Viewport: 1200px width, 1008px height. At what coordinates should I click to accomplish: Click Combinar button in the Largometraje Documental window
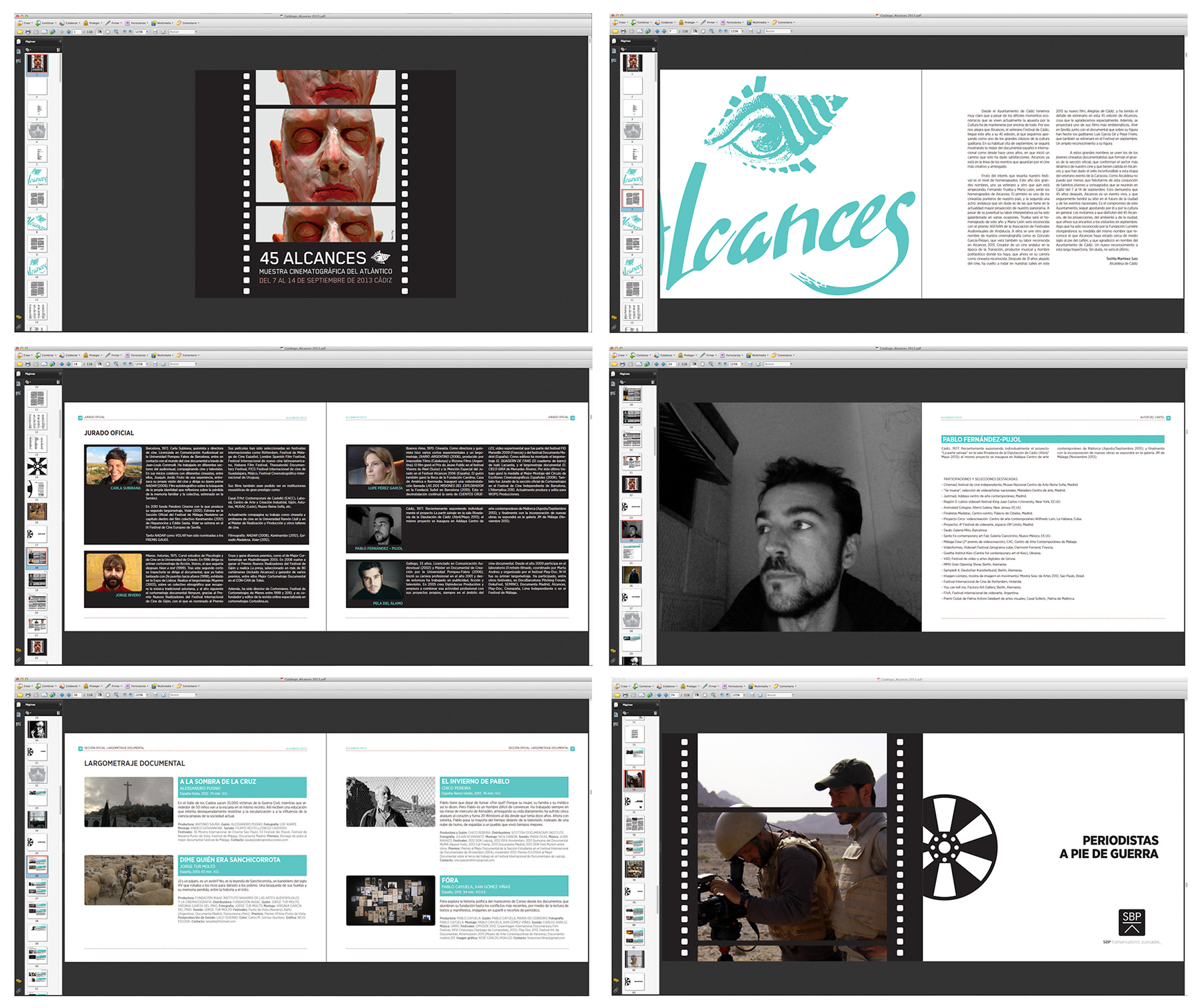(x=47, y=686)
